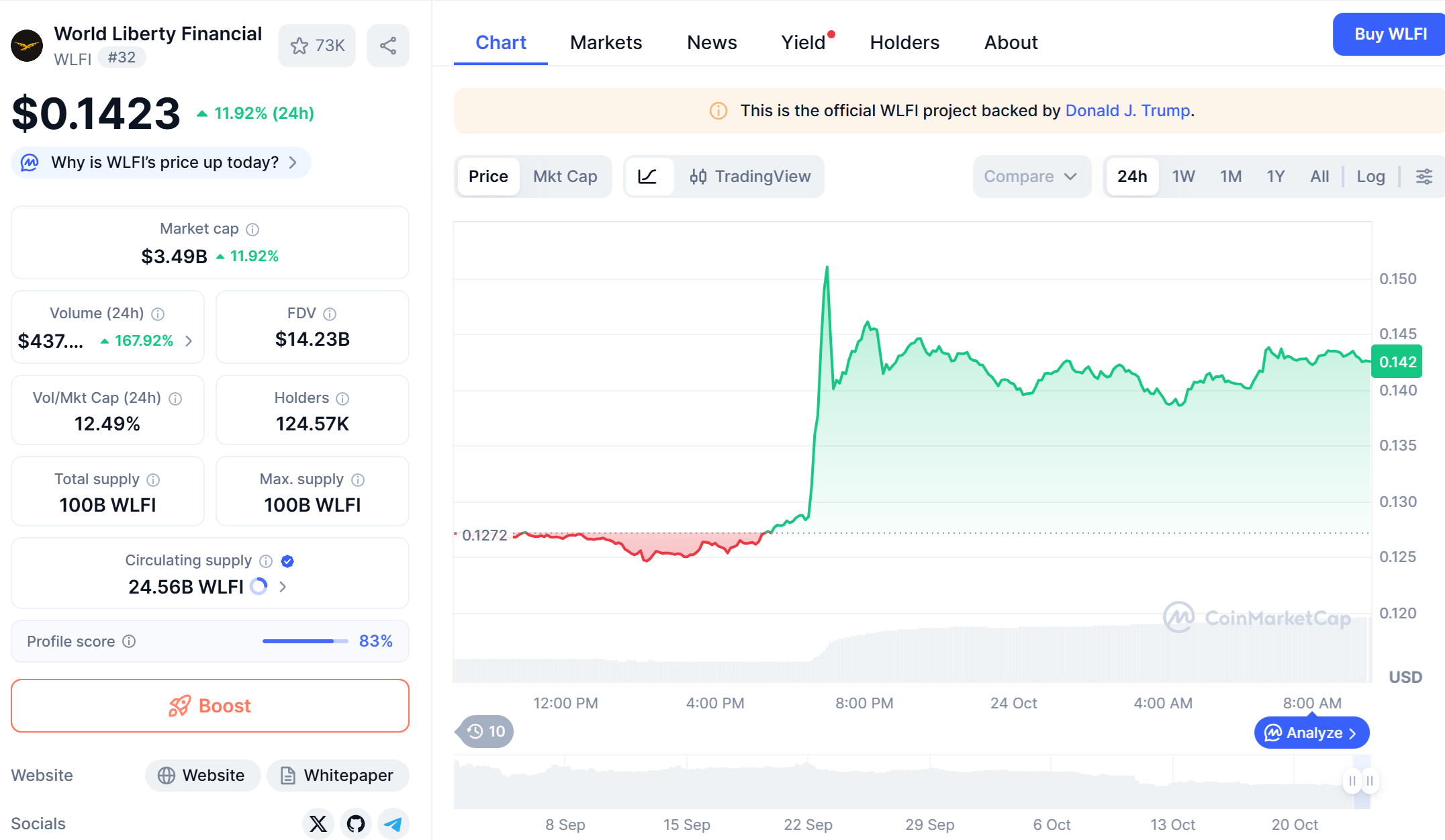
Task: Open the GitHub social link
Action: point(356,823)
